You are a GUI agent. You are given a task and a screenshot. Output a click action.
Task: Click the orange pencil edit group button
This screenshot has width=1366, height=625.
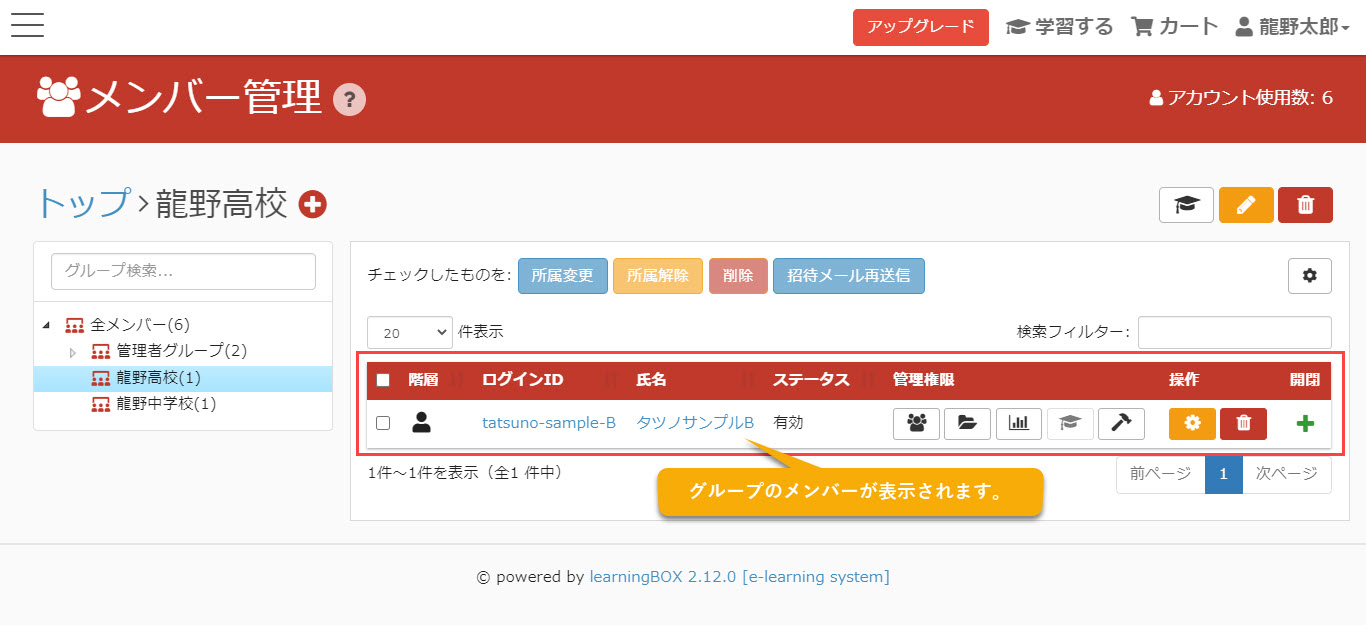pos(1245,205)
